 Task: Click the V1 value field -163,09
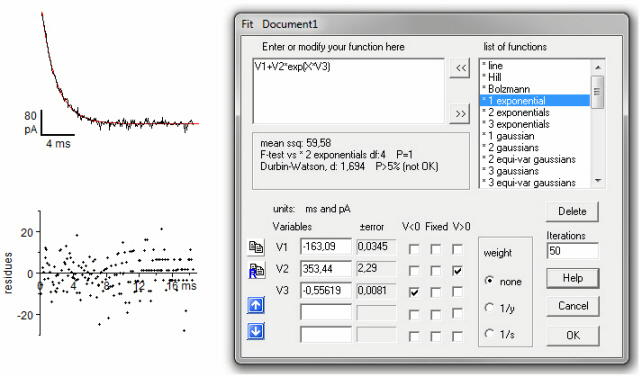coord(326,246)
